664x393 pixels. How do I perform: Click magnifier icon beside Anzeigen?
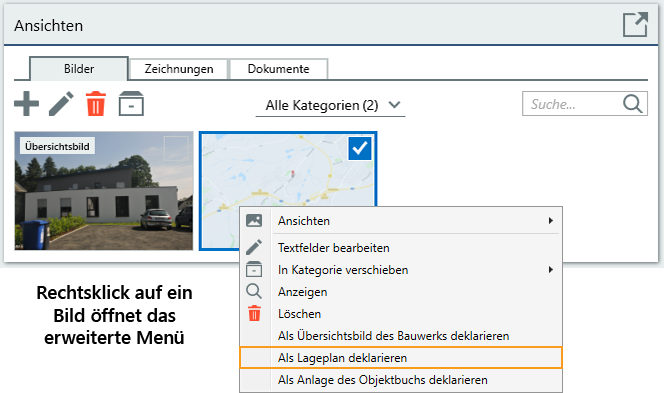[x=254, y=291]
